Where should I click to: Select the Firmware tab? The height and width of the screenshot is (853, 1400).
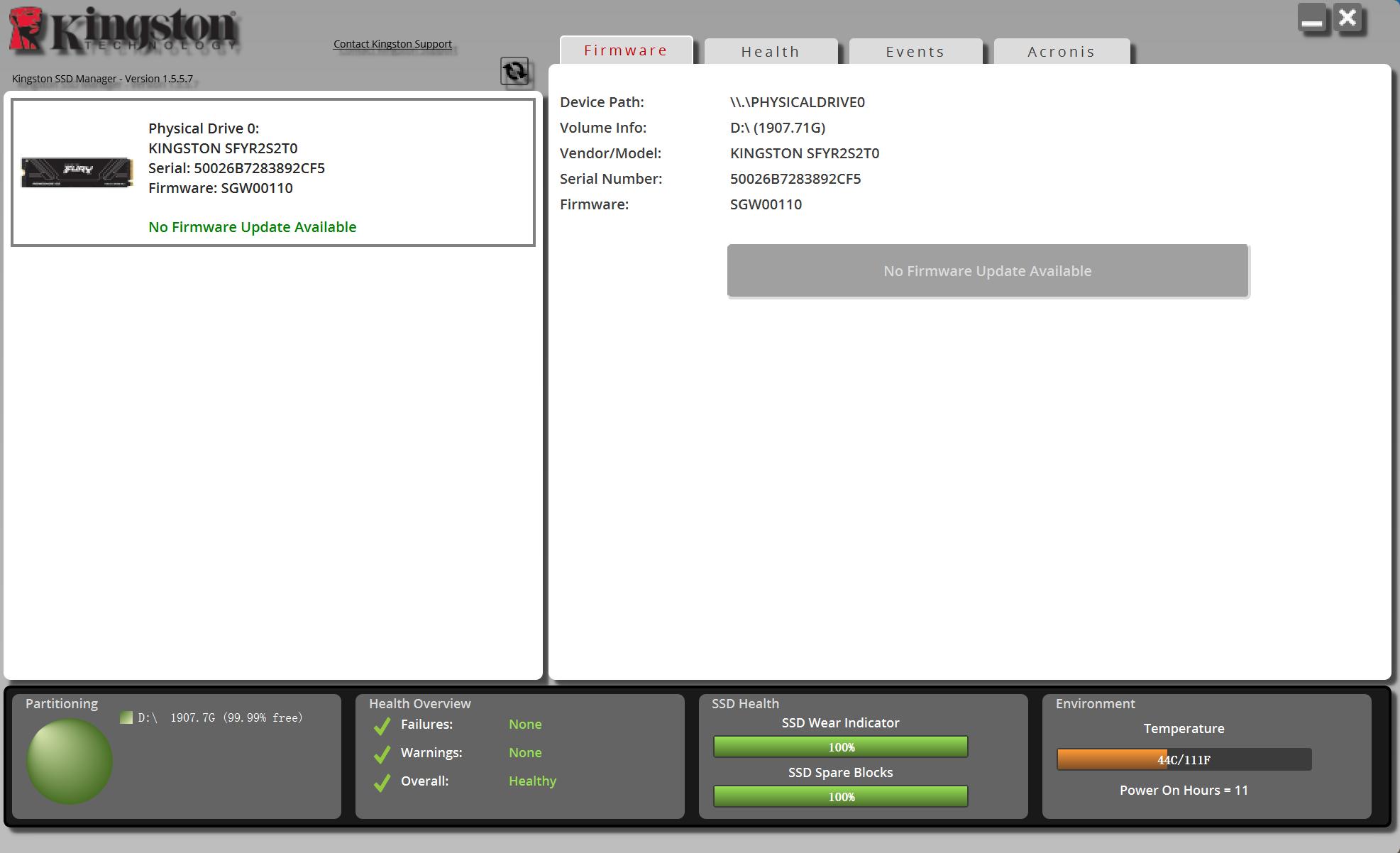pyautogui.click(x=625, y=50)
